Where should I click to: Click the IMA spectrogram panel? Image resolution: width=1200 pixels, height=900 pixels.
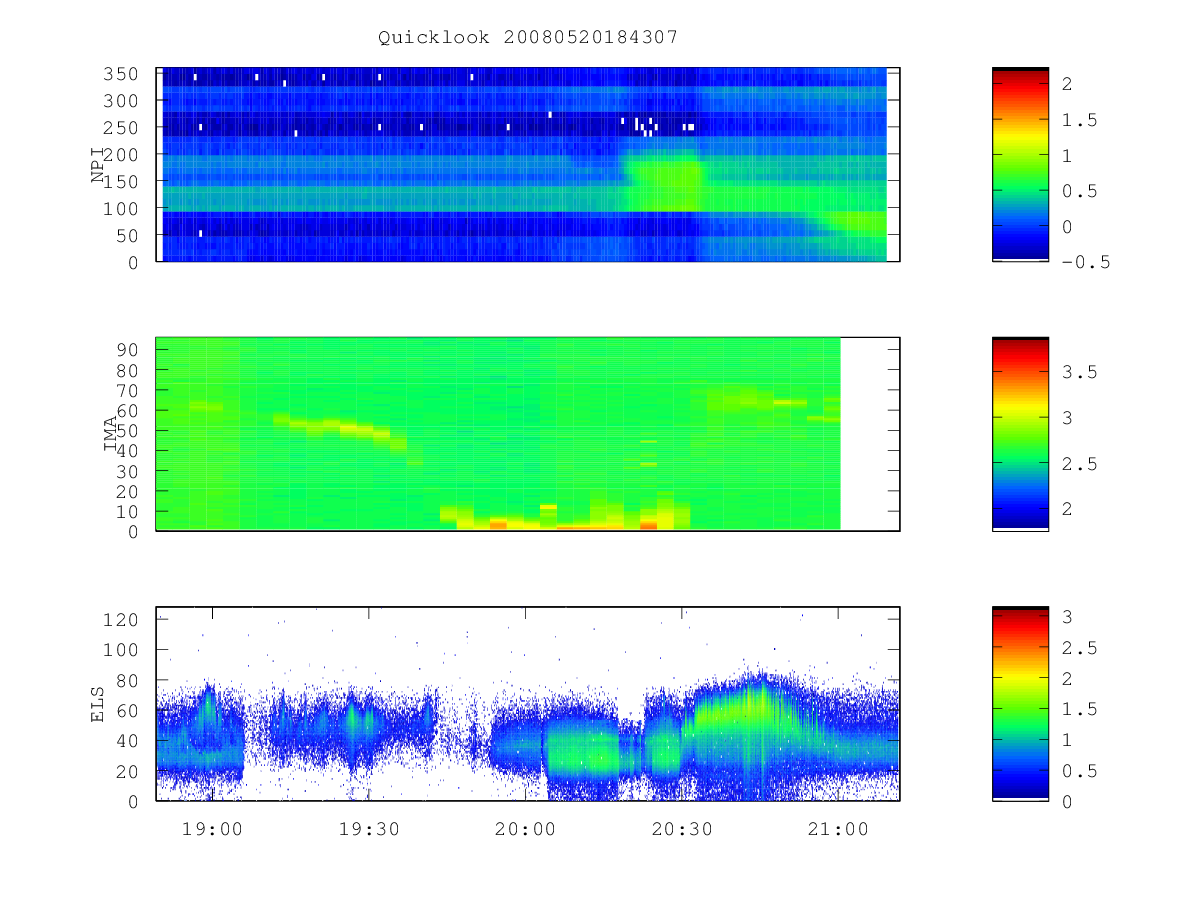click(528, 434)
